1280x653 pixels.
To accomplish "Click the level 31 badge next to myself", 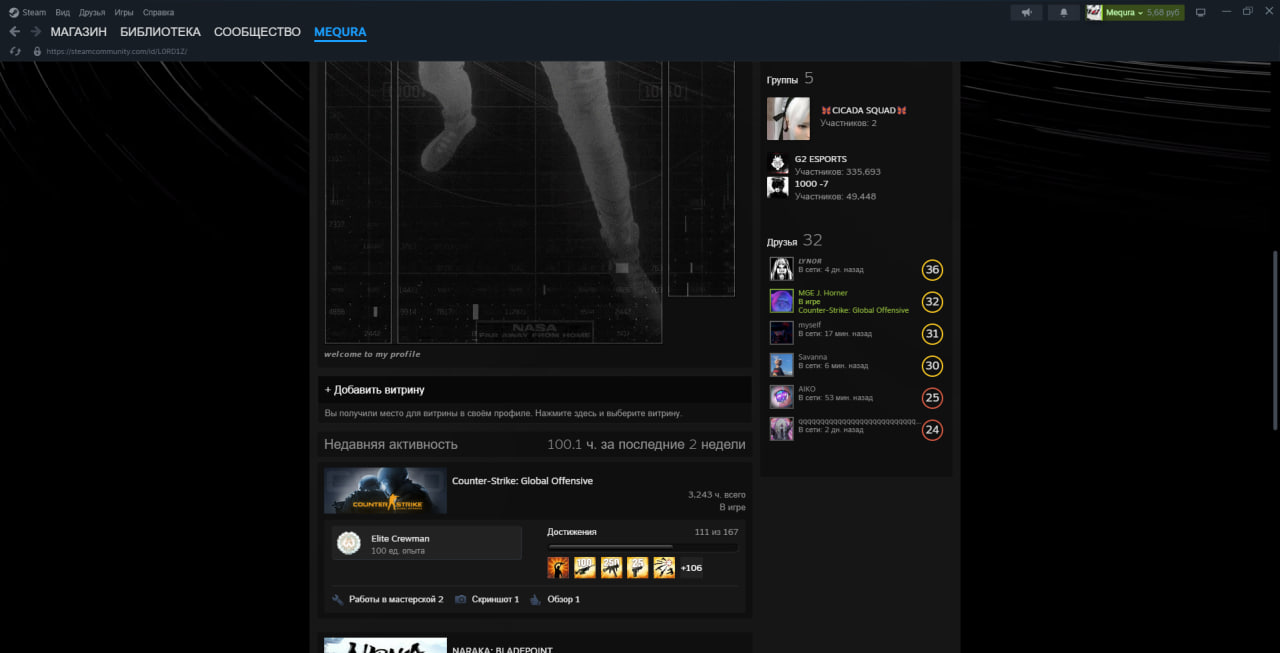I will pyautogui.click(x=932, y=334).
